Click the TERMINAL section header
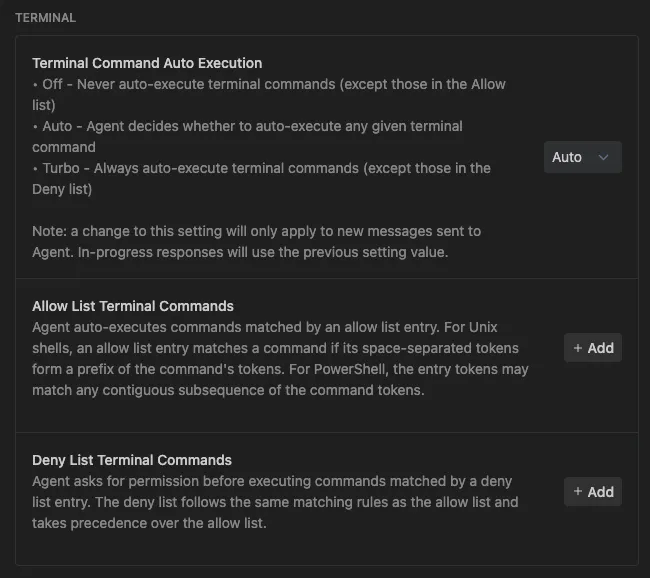The width and height of the screenshot is (650, 578). pos(45,18)
